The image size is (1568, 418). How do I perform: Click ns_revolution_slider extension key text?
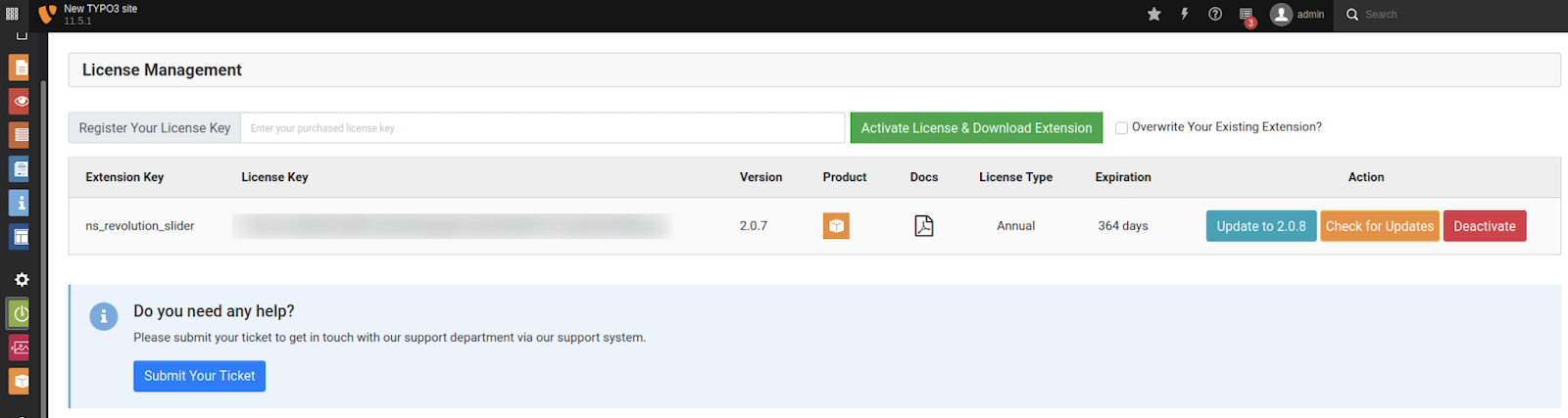point(140,226)
